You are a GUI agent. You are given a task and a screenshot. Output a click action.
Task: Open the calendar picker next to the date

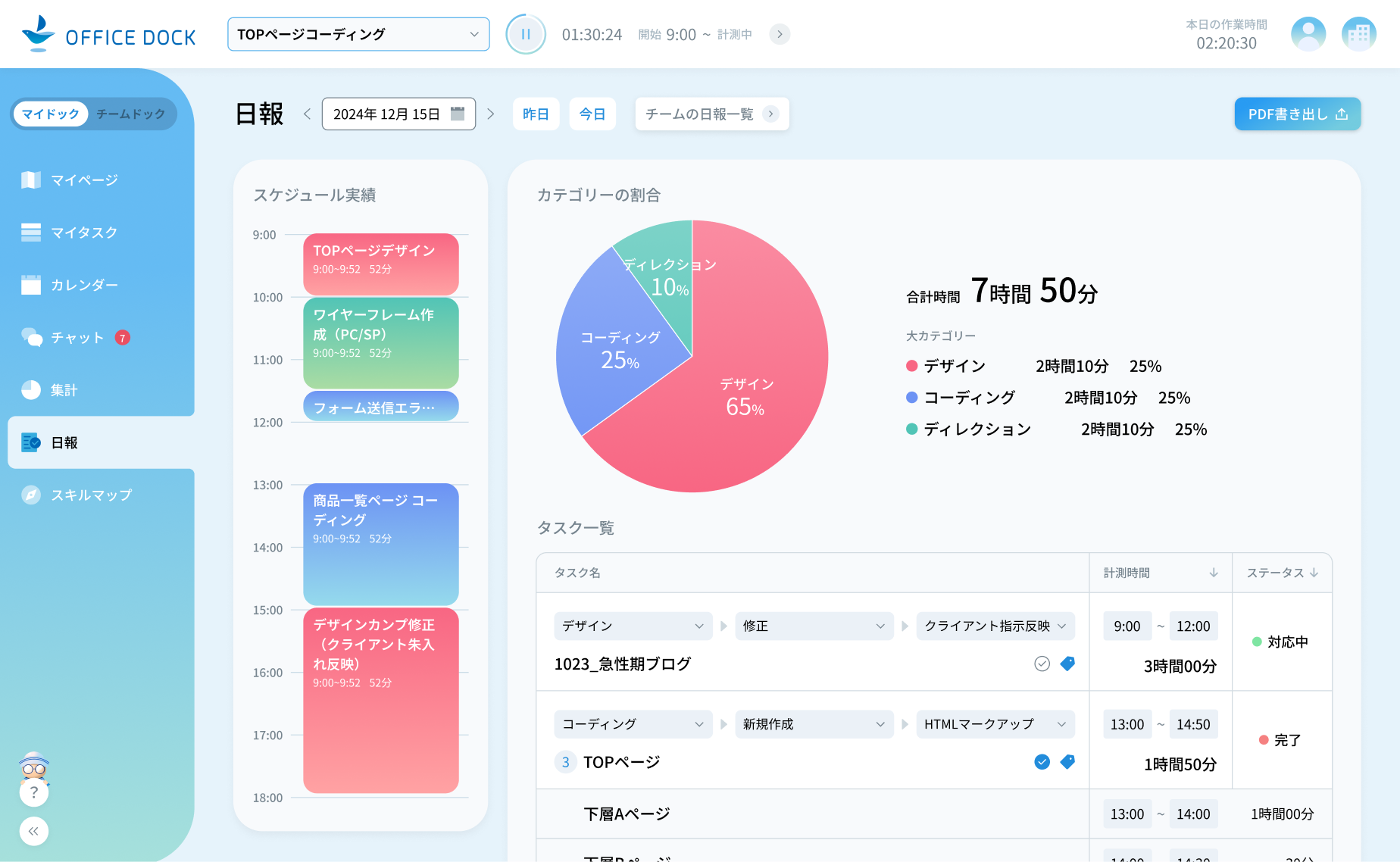coord(459,113)
